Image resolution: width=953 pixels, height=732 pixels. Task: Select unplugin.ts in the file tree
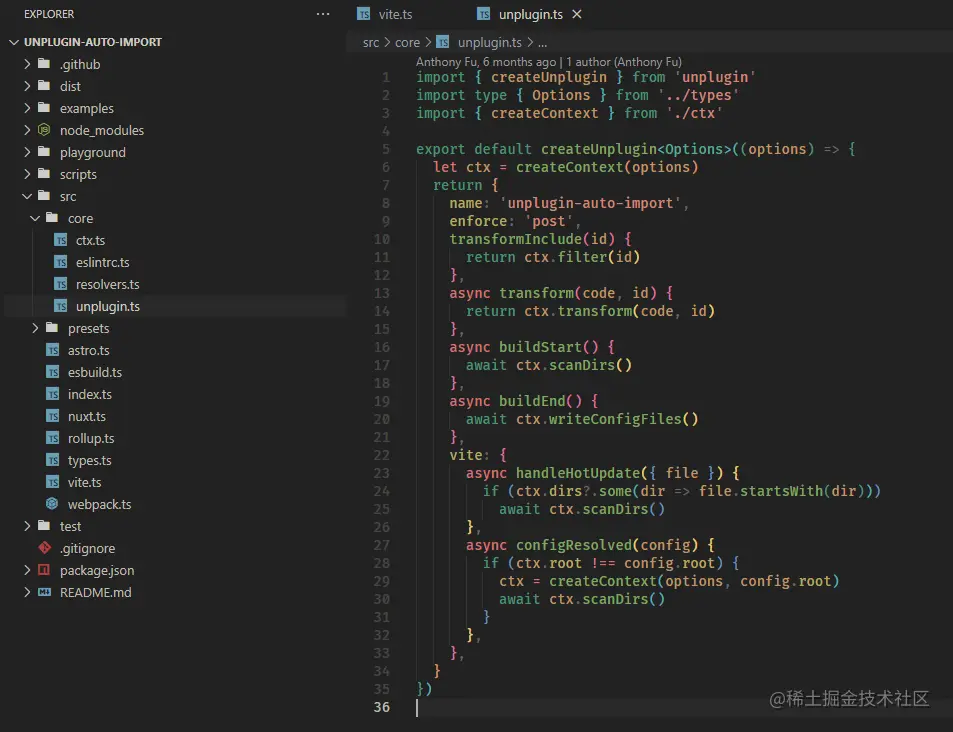pos(108,306)
